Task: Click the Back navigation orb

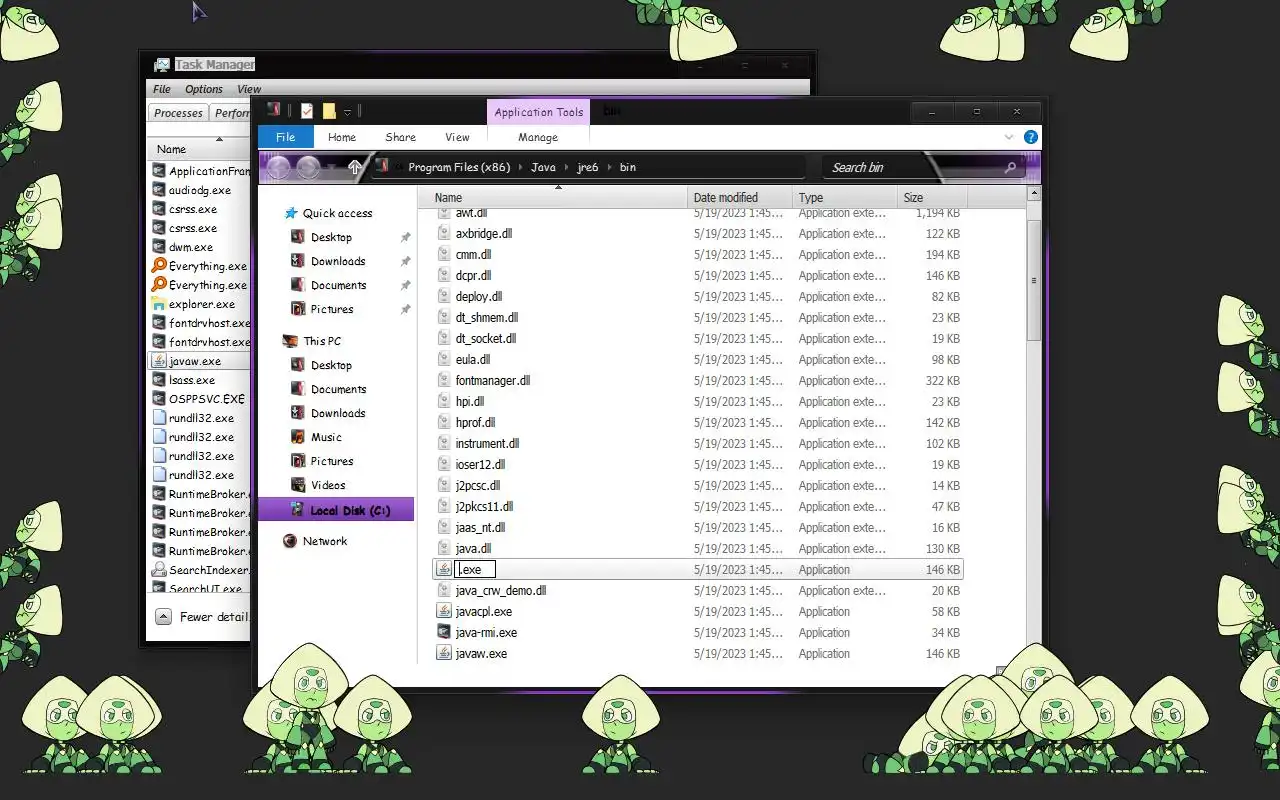Action: tap(279, 167)
